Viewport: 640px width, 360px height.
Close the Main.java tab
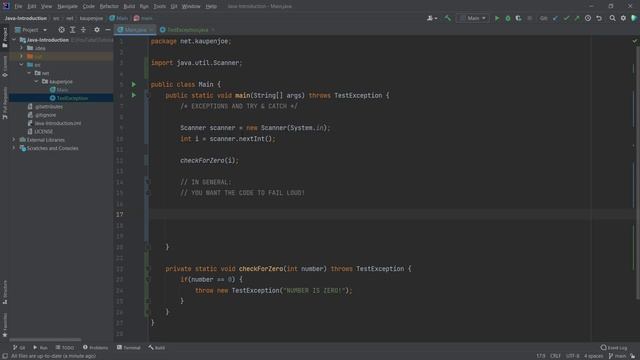(x=151, y=30)
